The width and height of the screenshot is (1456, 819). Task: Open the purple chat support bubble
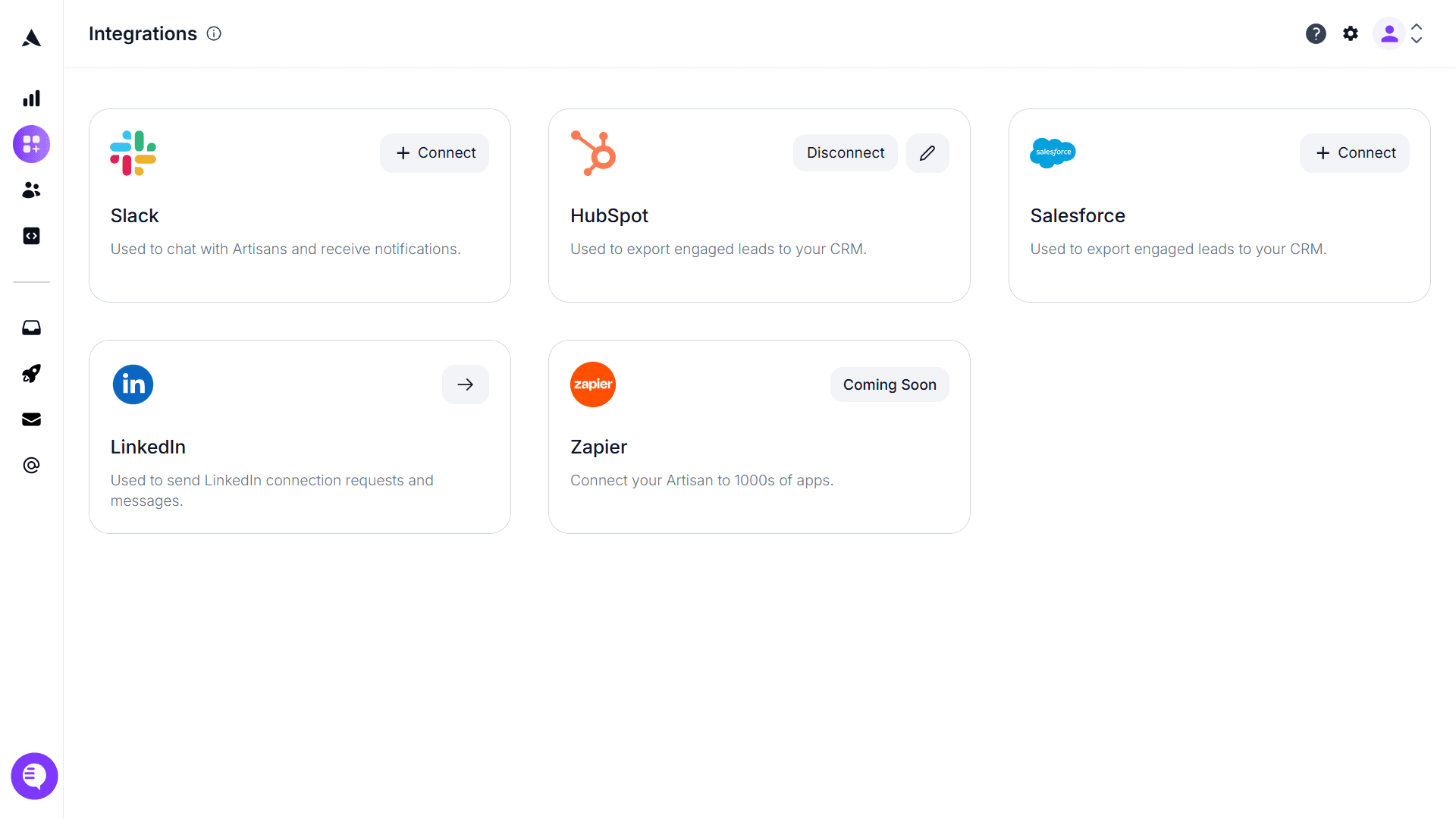pos(34,776)
